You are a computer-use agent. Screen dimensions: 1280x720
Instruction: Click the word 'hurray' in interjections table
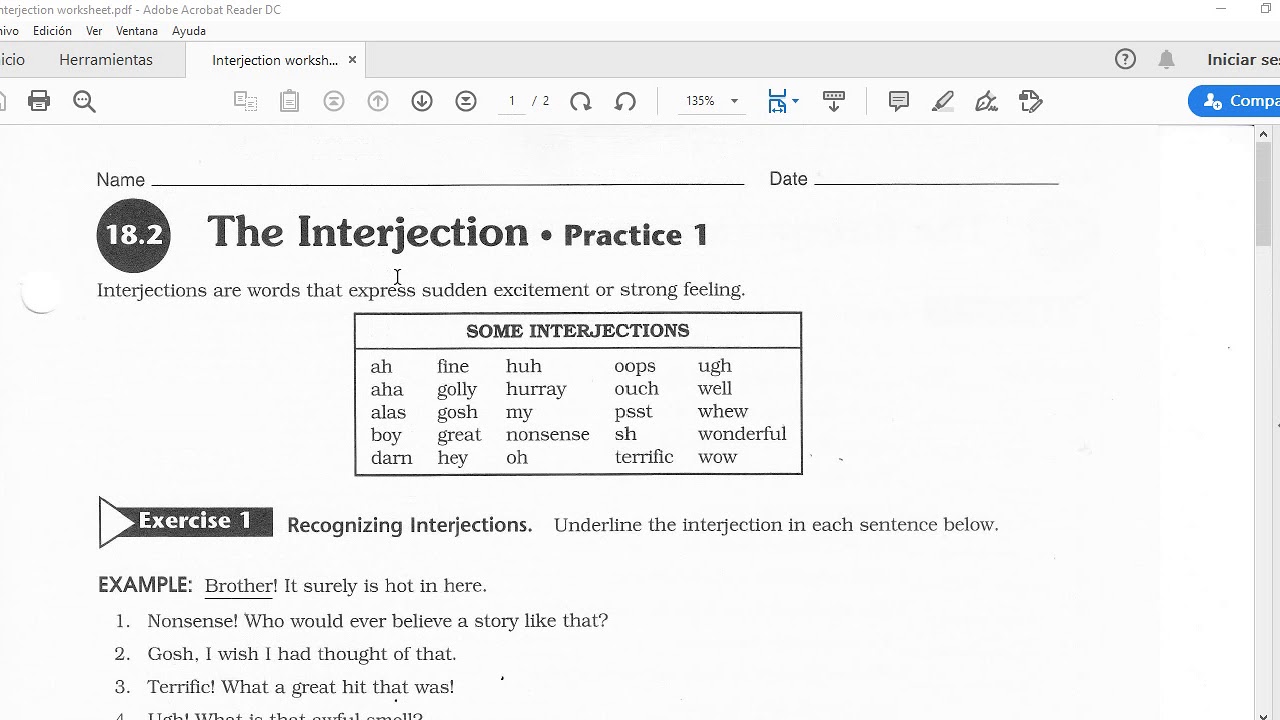tap(536, 389)
